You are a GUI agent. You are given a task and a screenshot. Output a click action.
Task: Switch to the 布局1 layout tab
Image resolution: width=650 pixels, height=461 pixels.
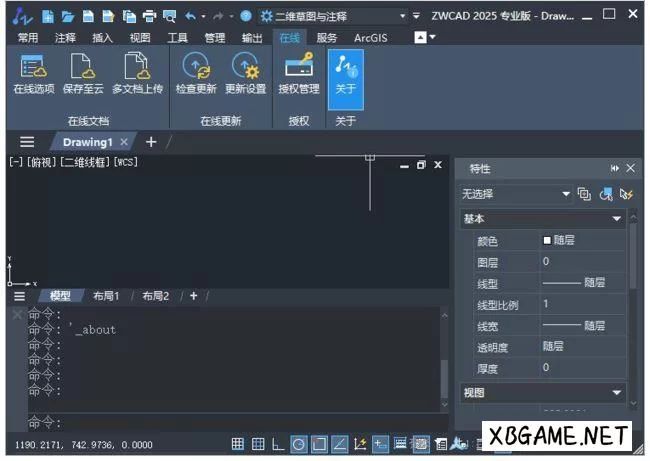(106, 296)
